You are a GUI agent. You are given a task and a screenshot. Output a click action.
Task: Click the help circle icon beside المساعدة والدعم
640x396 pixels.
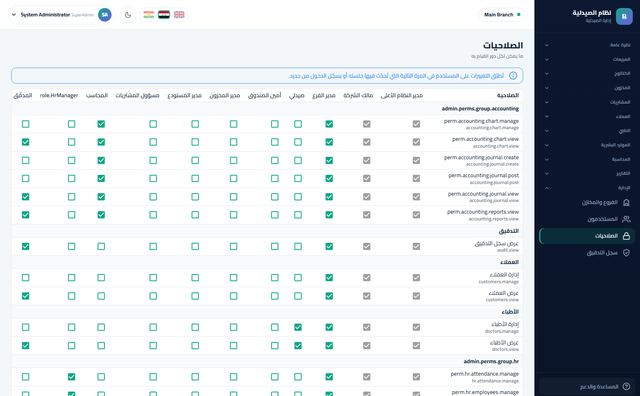point(626,386)
